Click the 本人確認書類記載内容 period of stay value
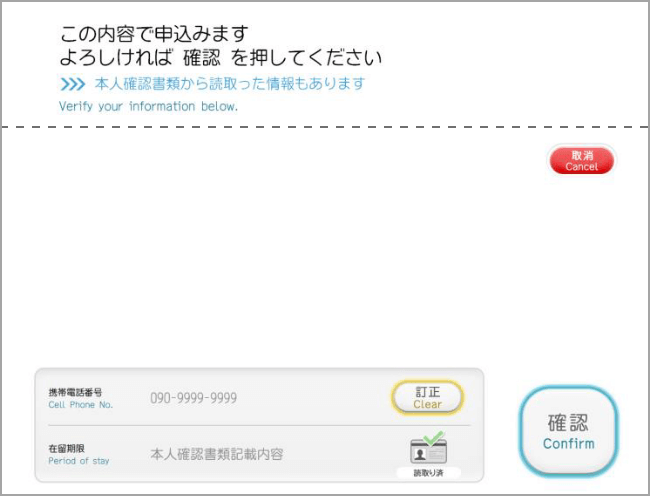Viewport: 650px width, 496px height. click(217, 454)
